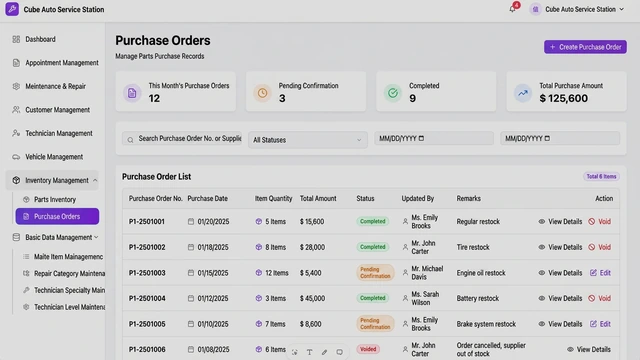Image resolution: width=640 pixels, height=360 pixels.
Task: Click the purple wrench app logo
Action: [12, 9]
